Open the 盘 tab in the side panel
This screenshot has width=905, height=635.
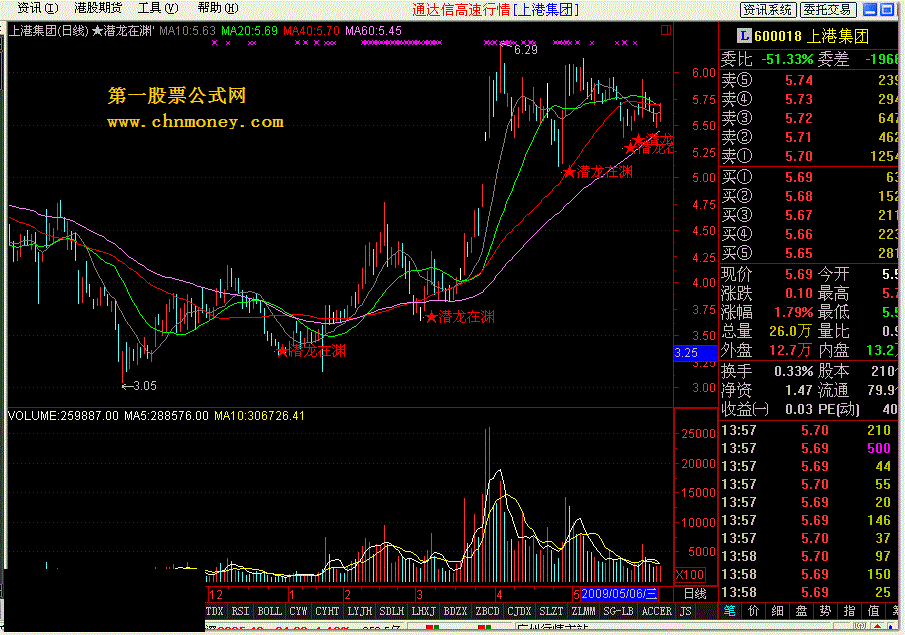click(x=801, y=611)
